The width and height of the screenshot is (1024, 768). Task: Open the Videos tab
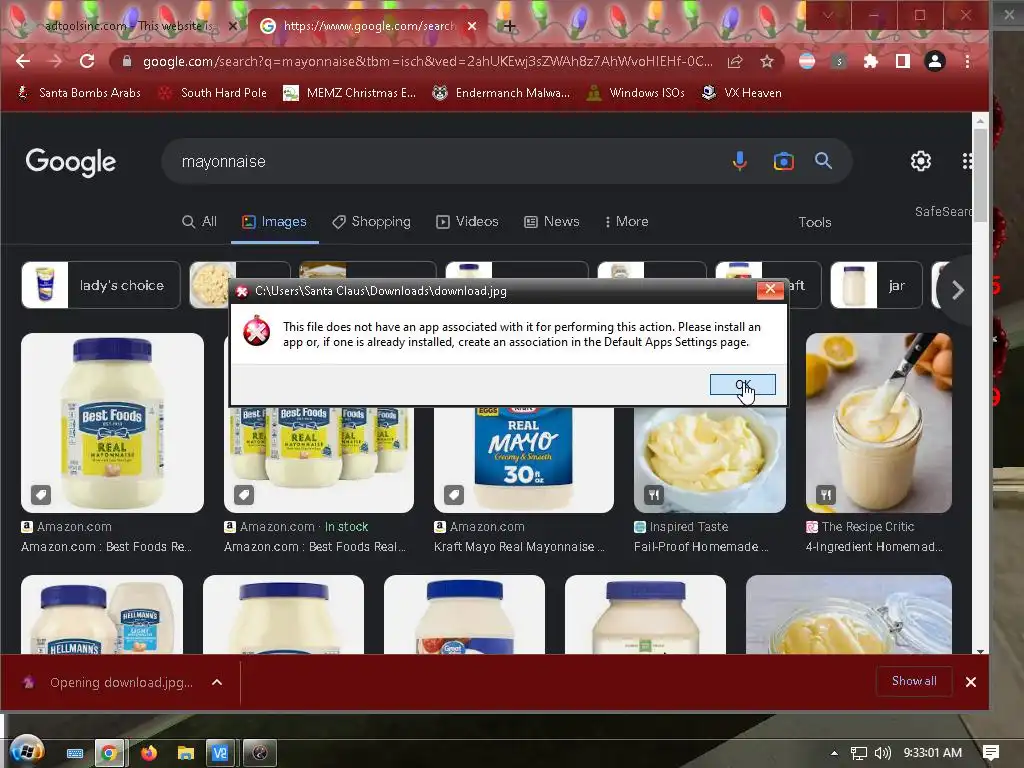467,221
